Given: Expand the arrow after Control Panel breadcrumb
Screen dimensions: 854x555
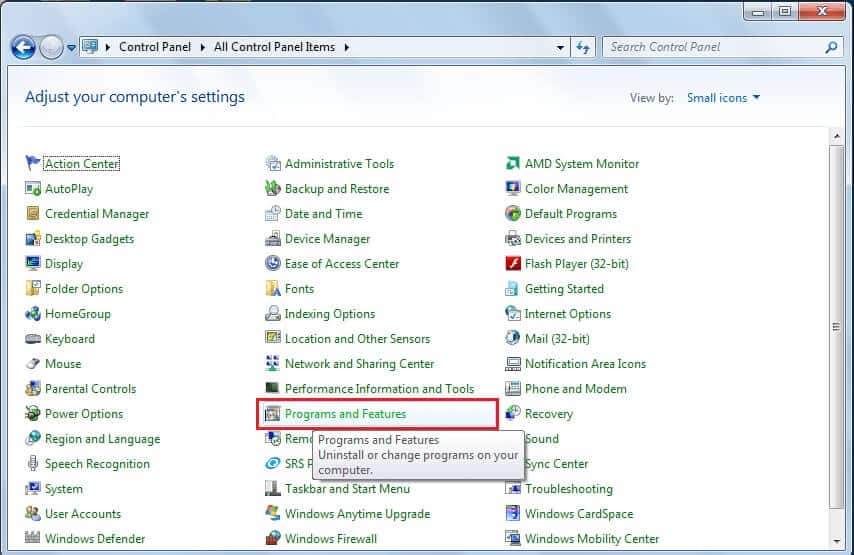Looking at the screenshot, I should tap(203, 47).
